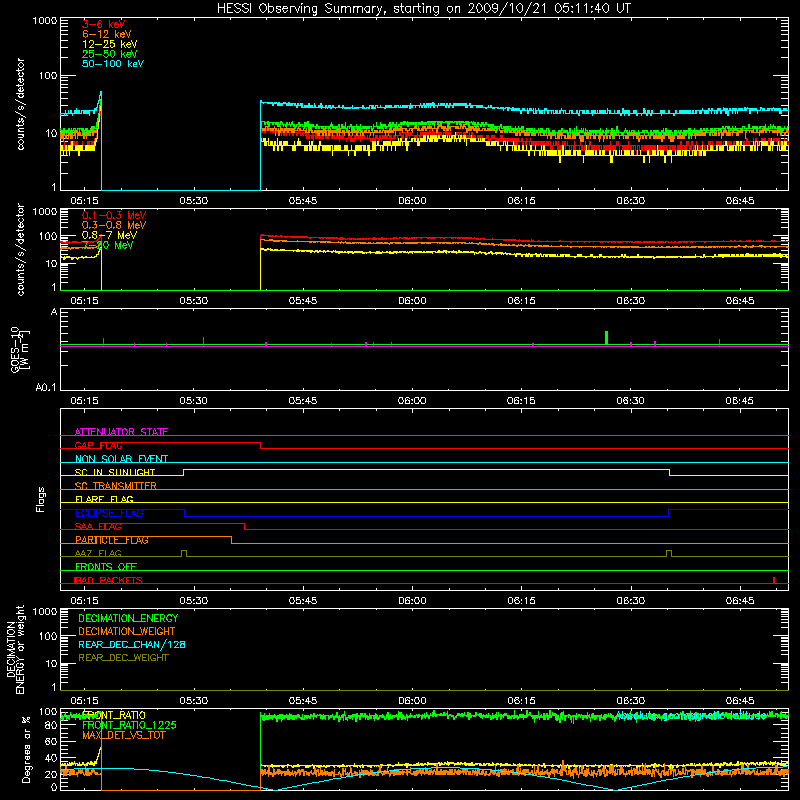Select the A0.1 tick label on GOES axis
Screen dimensions: 800x800
pos(46,388)
